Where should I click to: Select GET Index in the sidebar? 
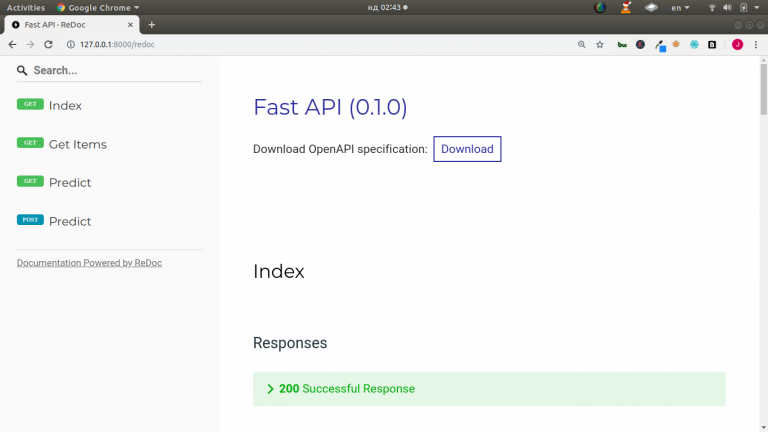[49, 105]
